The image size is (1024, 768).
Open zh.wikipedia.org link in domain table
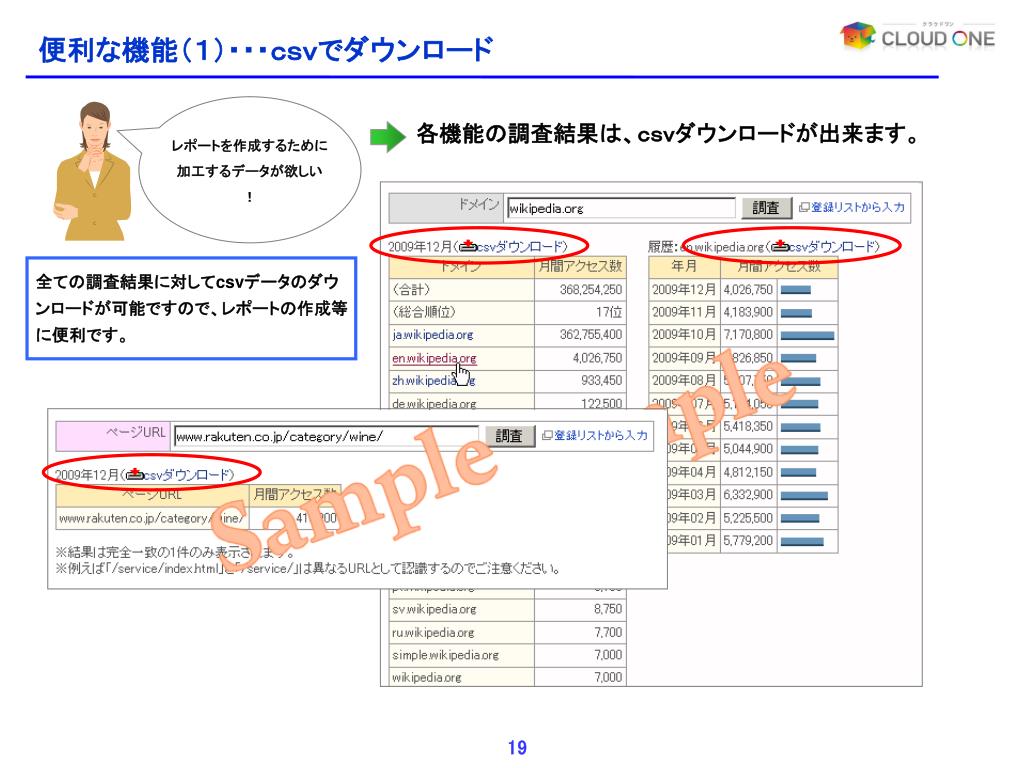click(x=433, y=381)
